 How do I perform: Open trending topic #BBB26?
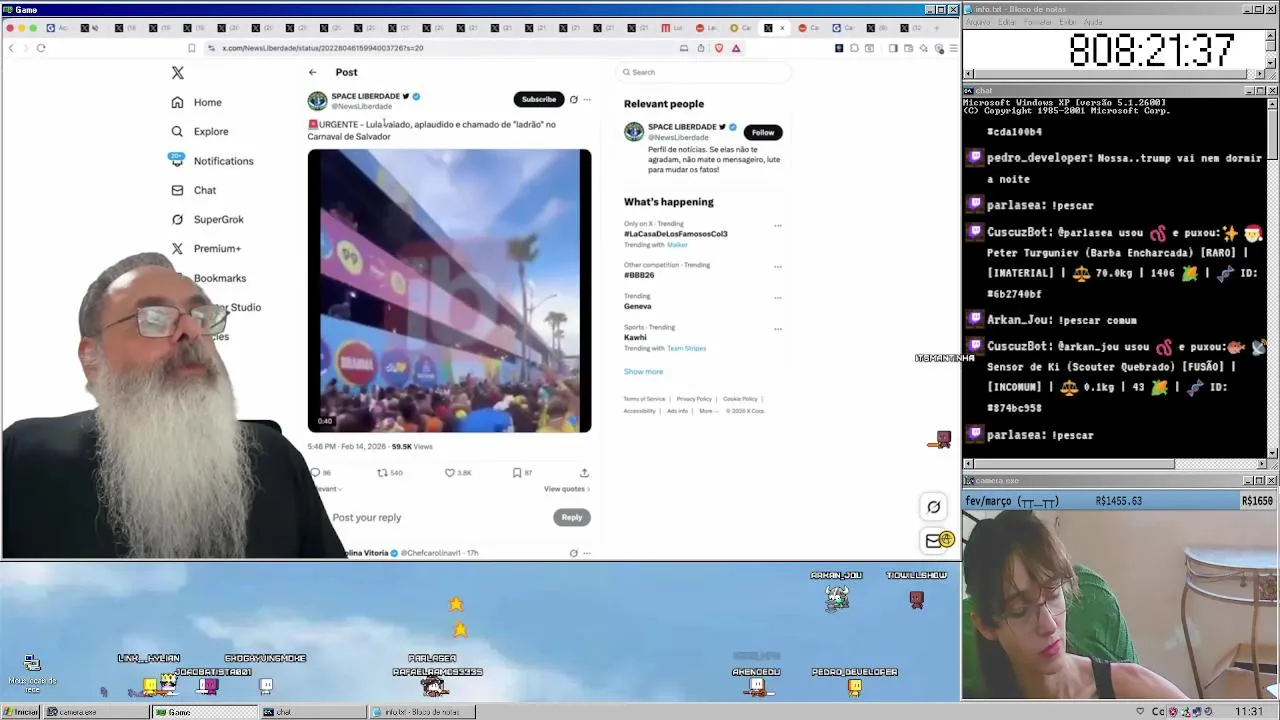click(x=639, y=275)
